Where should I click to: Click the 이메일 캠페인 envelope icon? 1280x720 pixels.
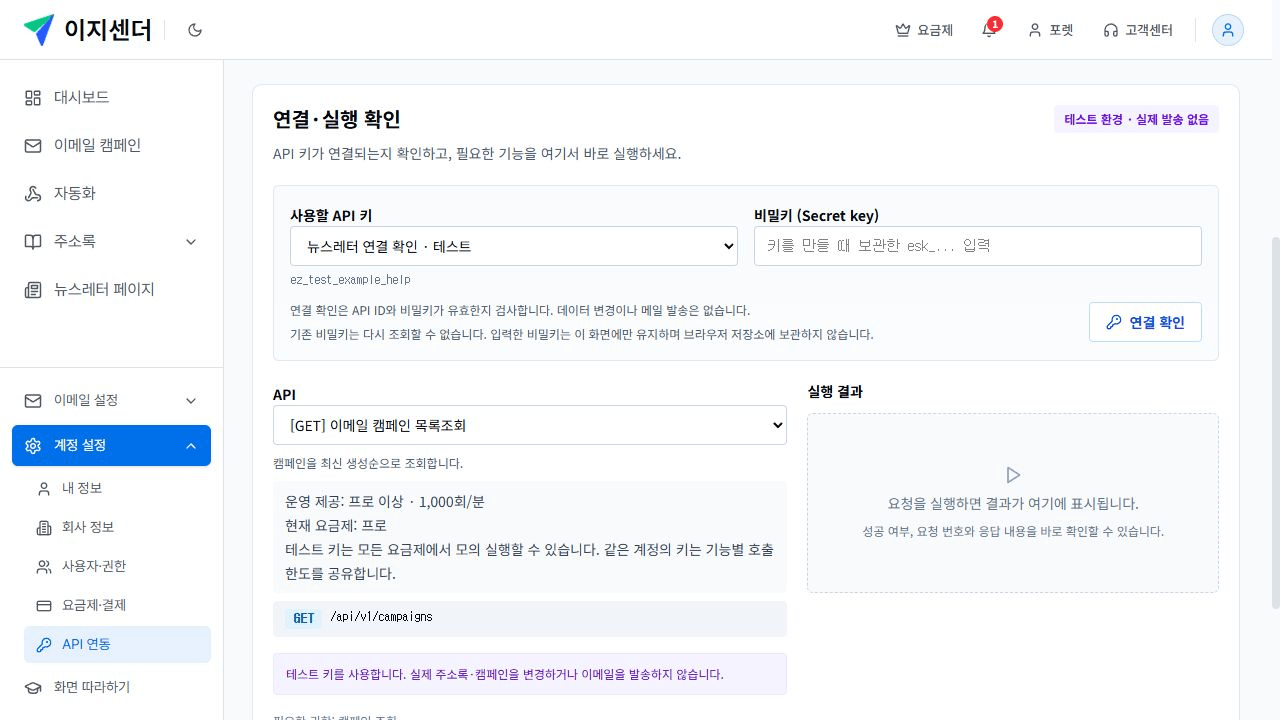pyautogui.click(x=33, y=145)
